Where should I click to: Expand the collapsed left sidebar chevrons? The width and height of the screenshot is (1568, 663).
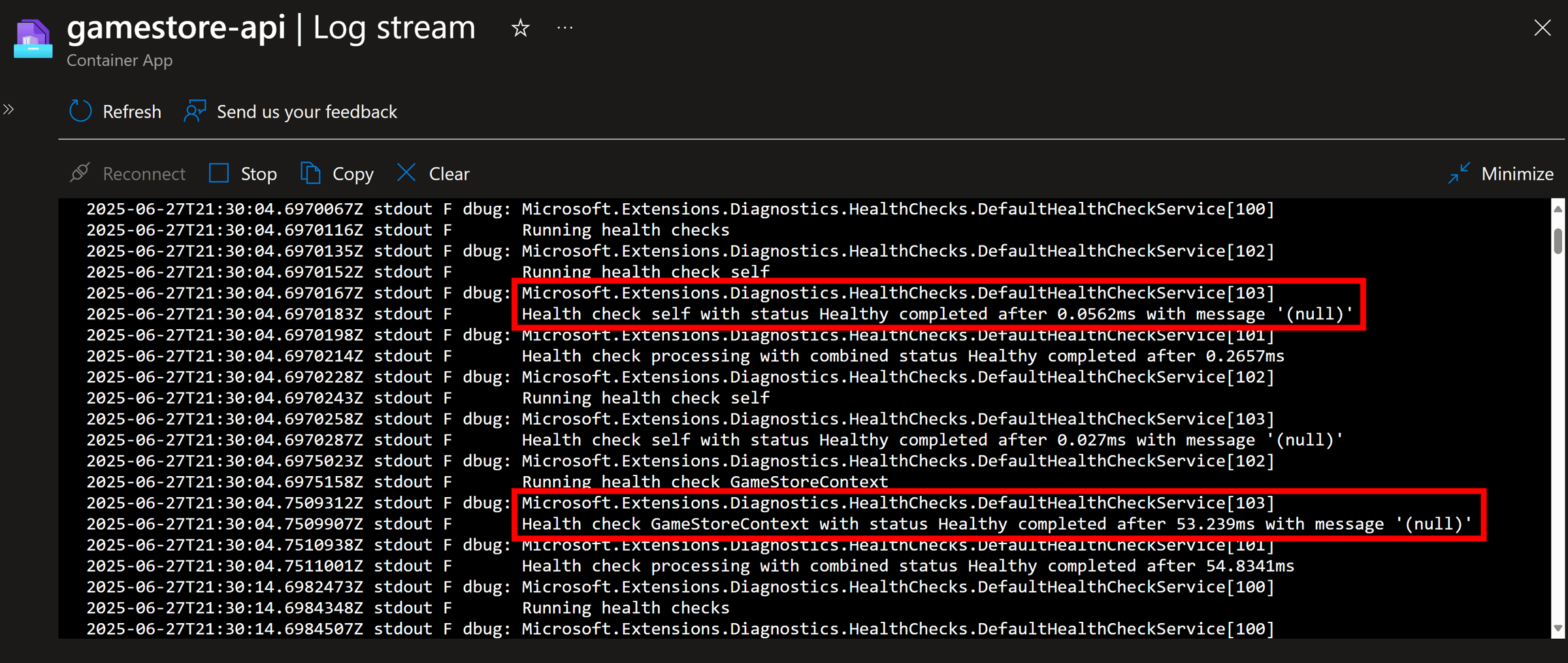tap(8, 110)
